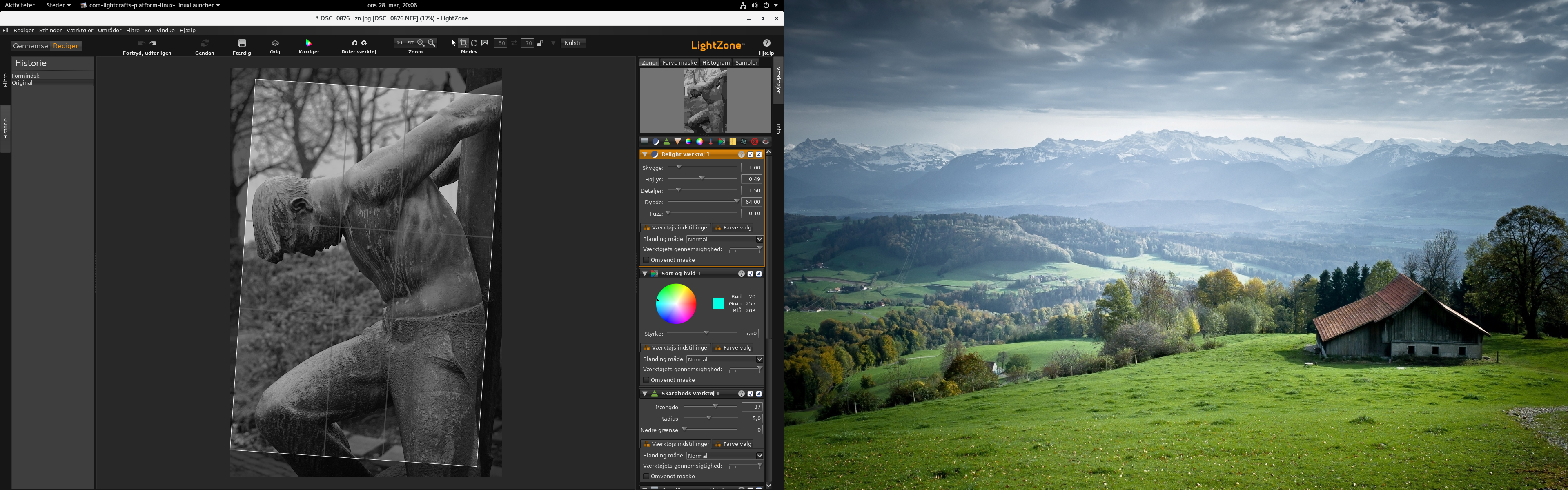1568x490 pixels.
Task: Click the crop aspect lock icon
Action: click(x=540, y=42)
